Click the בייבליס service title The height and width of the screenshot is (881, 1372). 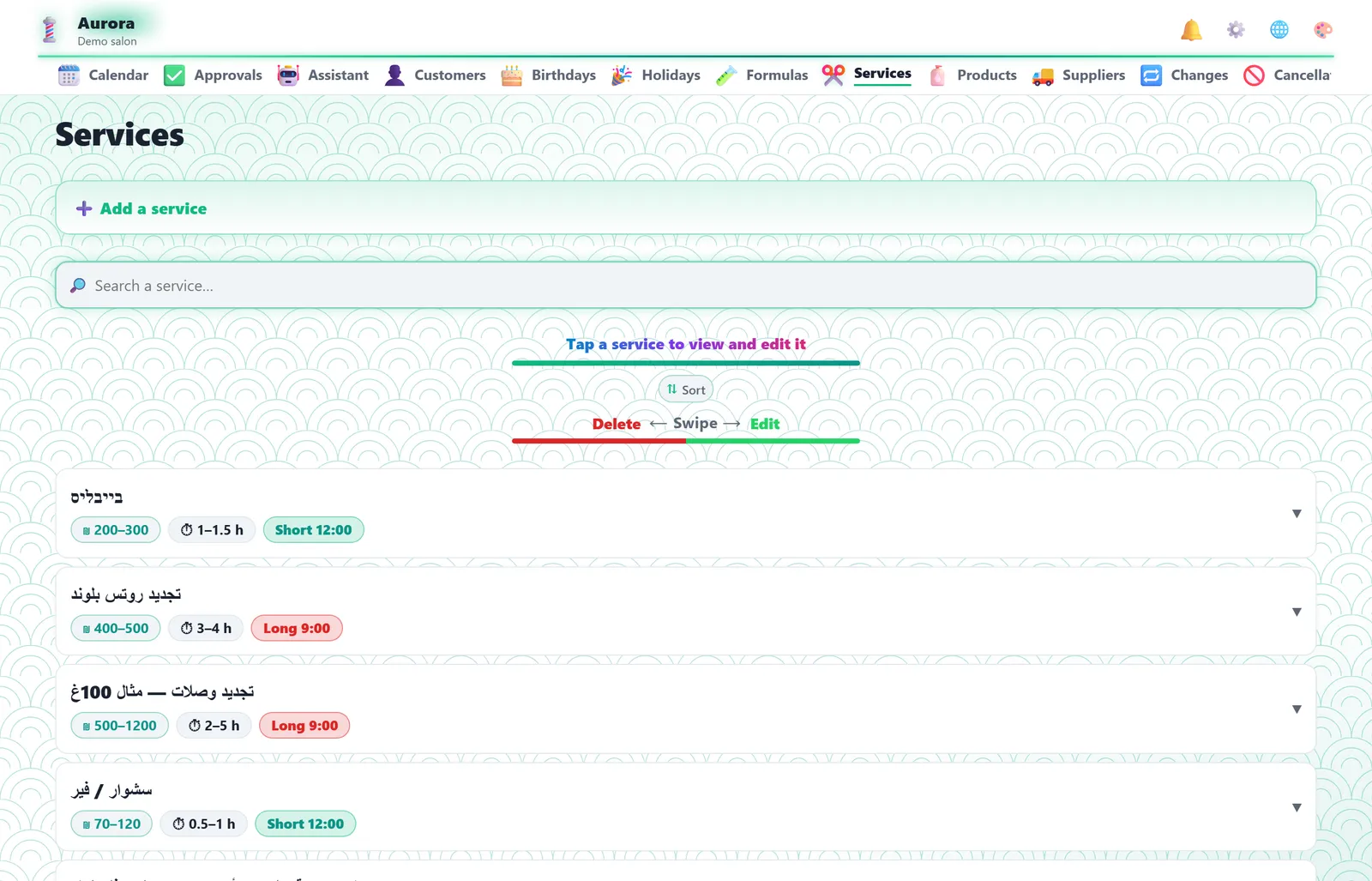97,497
